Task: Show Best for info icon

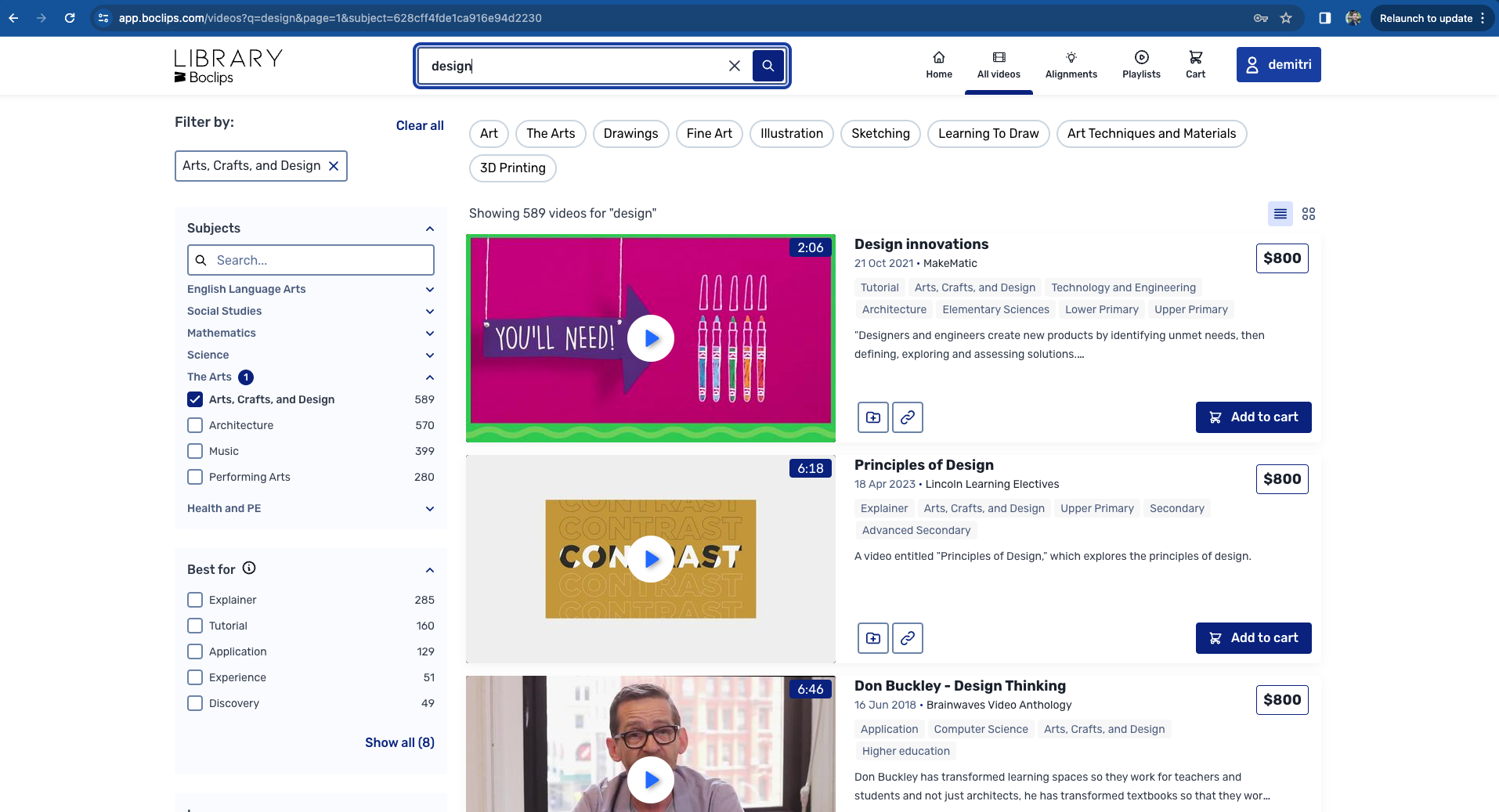Action: coord(249,568)
